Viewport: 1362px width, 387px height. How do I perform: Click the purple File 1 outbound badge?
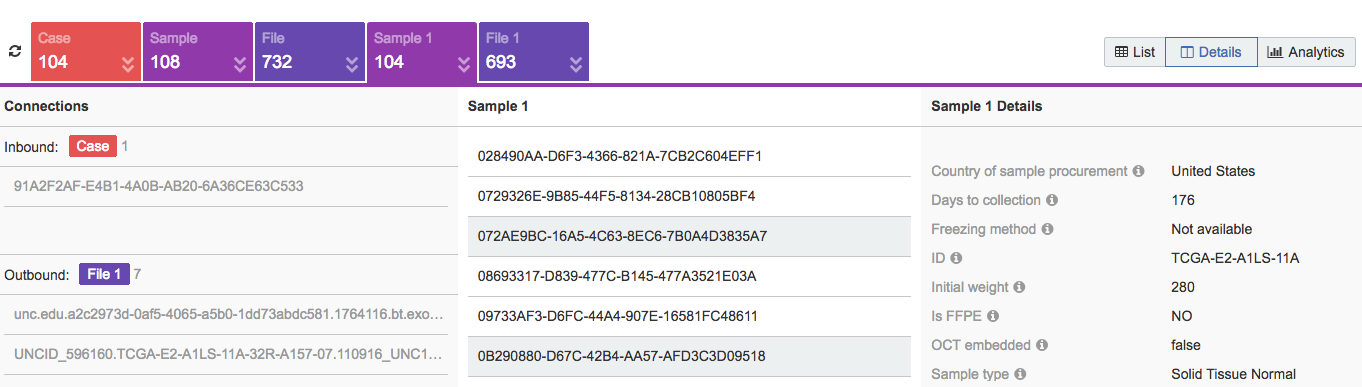pos(104,274)
